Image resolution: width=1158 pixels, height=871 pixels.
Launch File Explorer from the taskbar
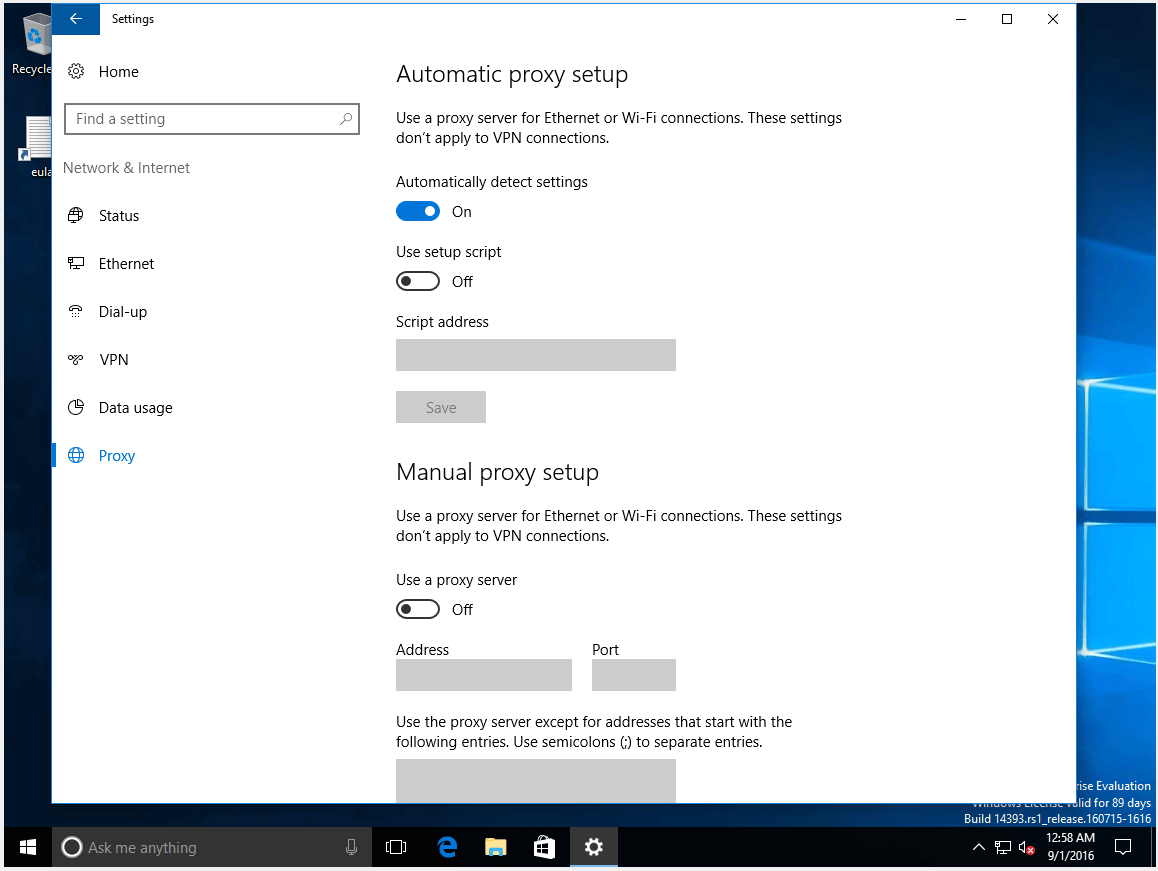pyautogui.click(x=495, y=847)
